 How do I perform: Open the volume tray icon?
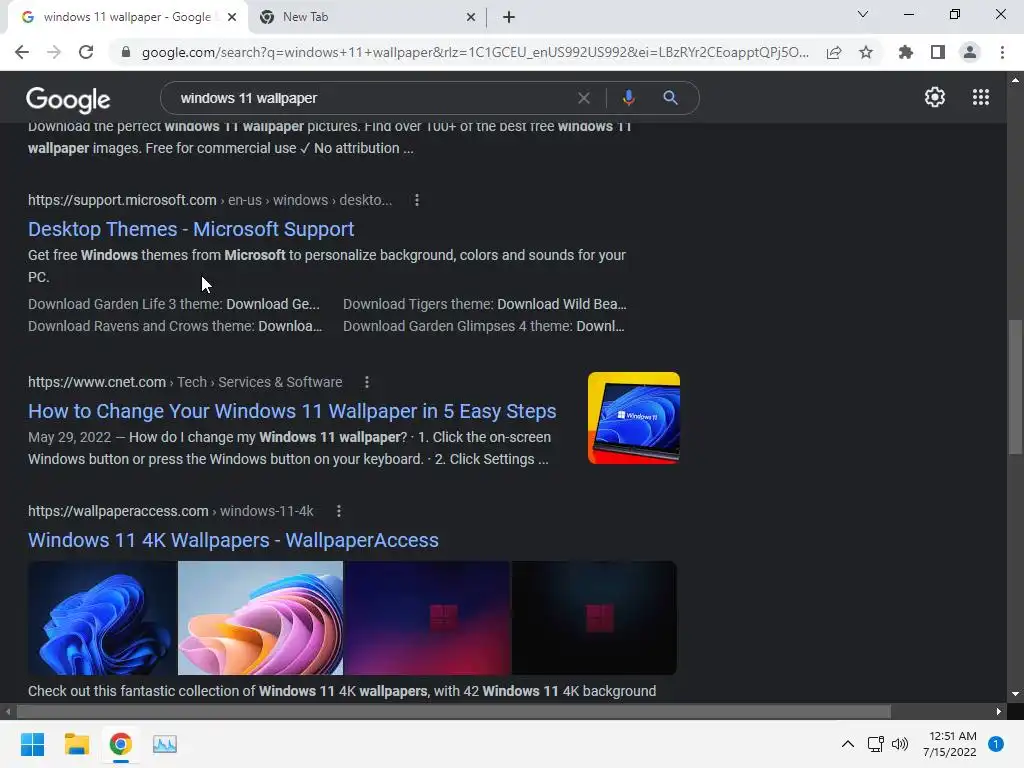click(x=900, y=744)
